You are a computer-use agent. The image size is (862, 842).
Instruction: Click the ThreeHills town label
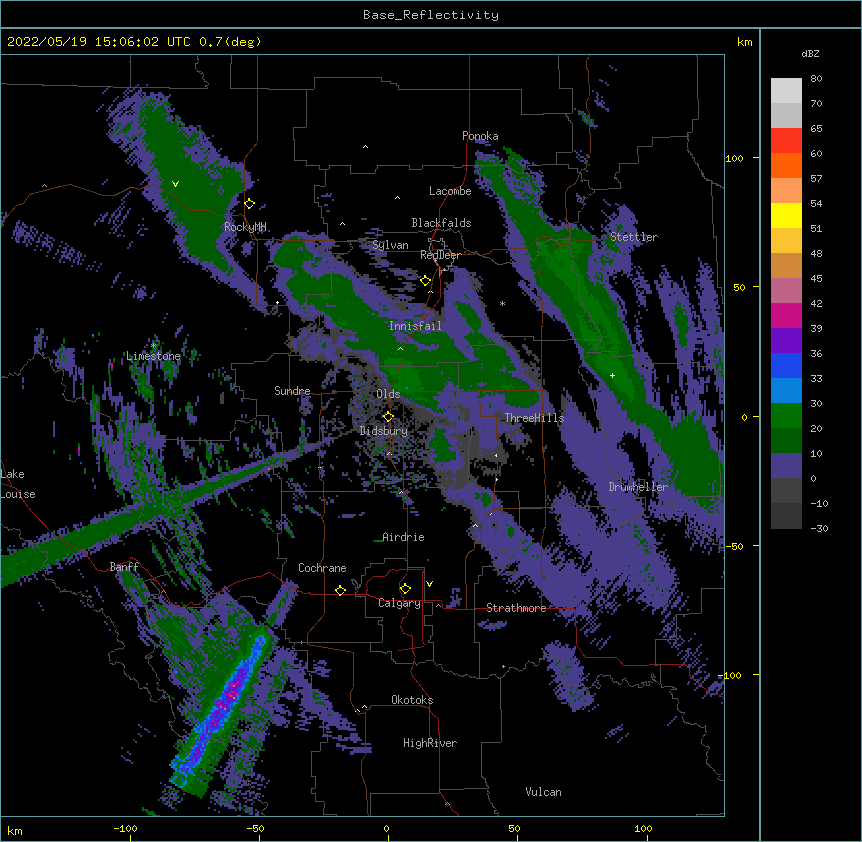pyautogui.click(x=534, y=418)
